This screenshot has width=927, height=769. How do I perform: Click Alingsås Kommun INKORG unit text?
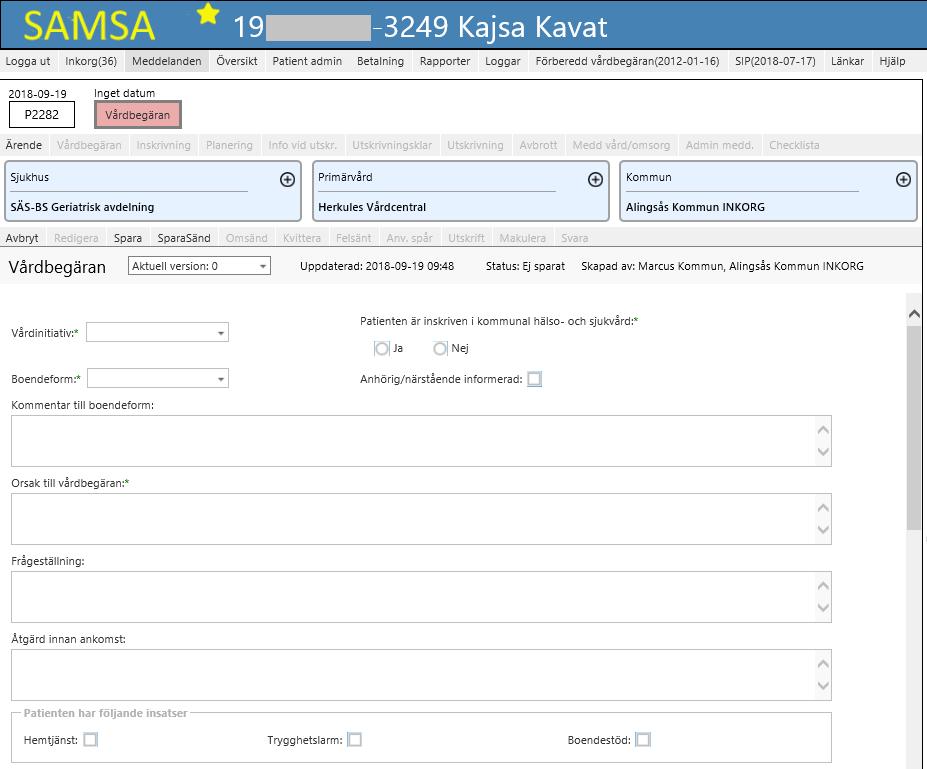click(x=695, y=207)
